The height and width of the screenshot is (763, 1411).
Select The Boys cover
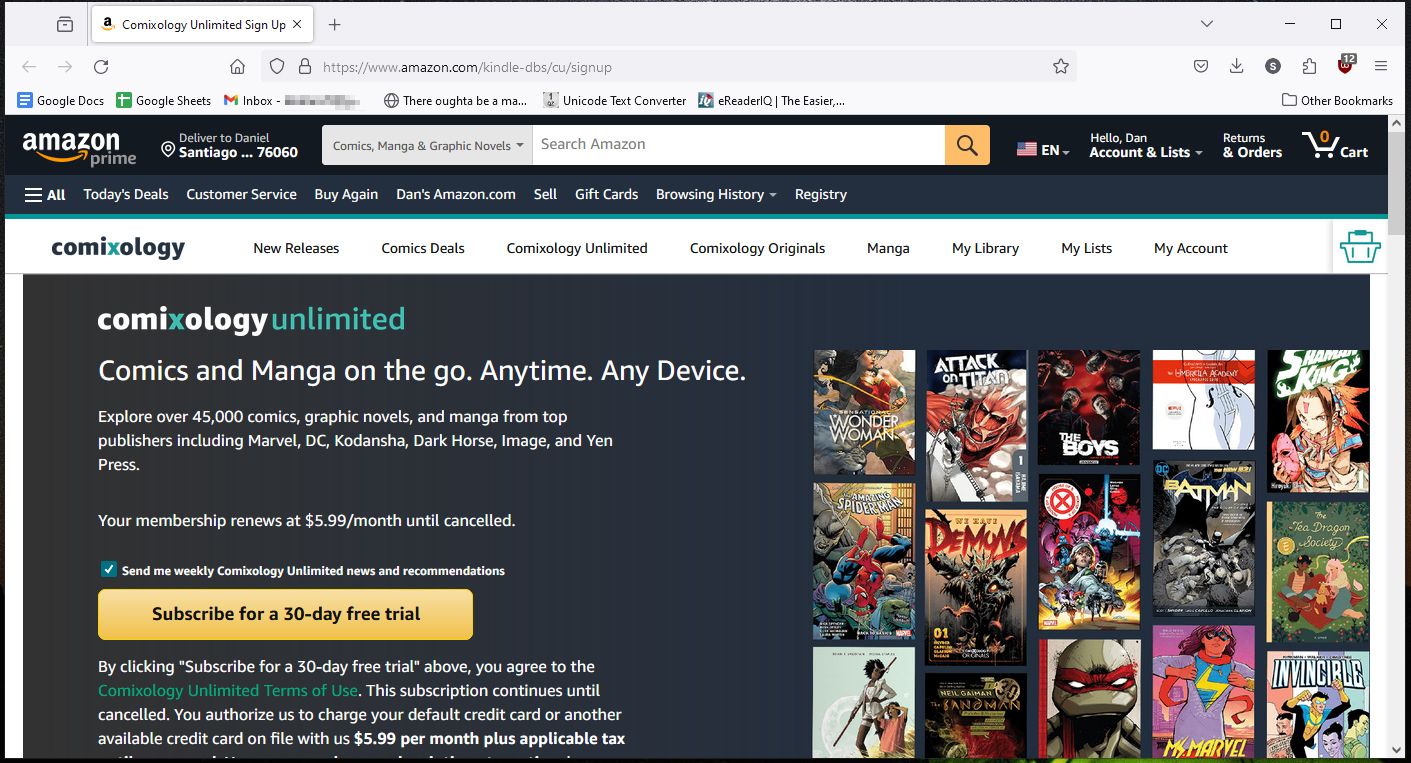pyautogui.click(x=1089, y=407)
